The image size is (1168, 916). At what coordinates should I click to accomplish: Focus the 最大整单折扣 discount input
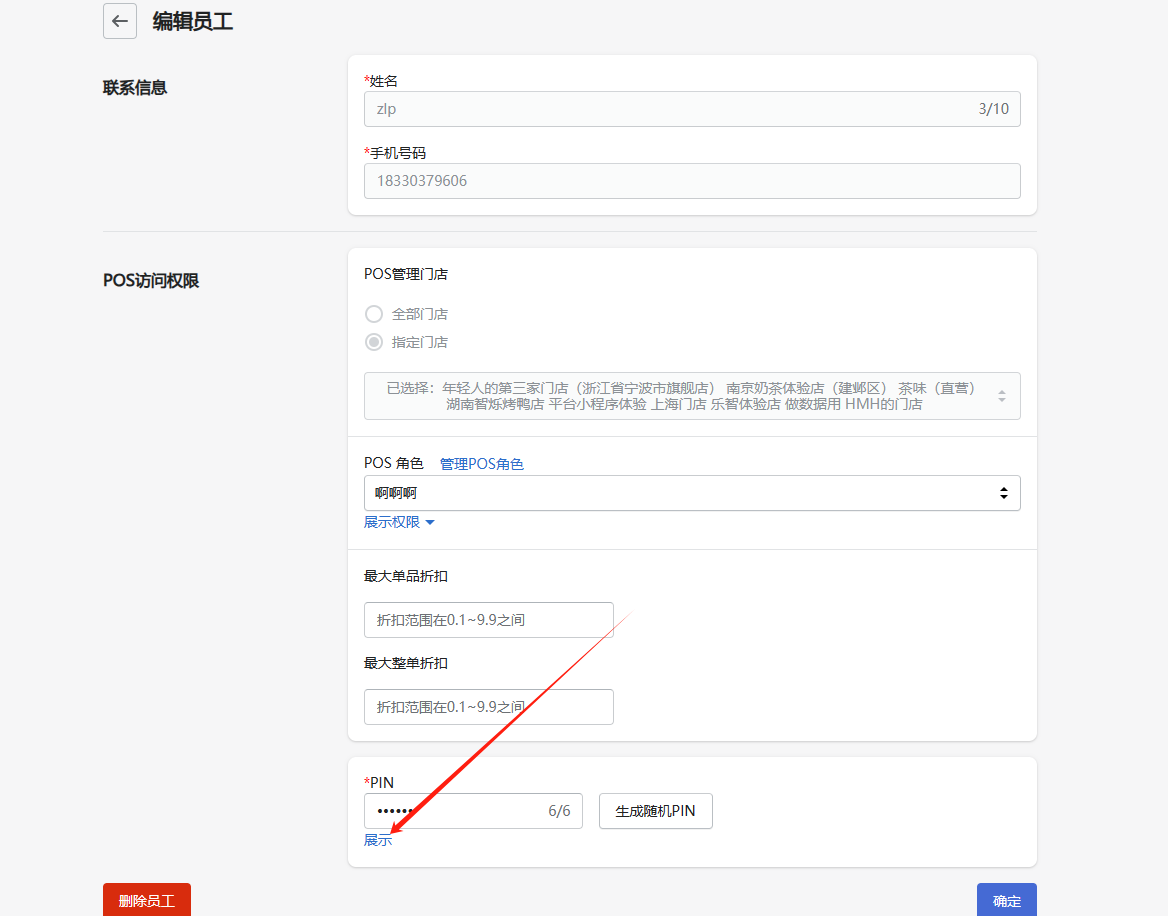click(x=488, y=707)
